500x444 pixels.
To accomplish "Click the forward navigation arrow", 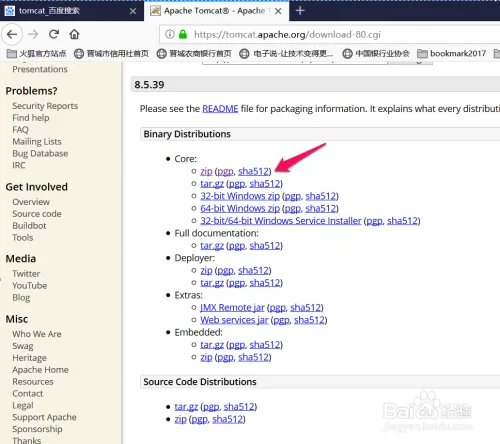I will pyautogui.click(x=33, y=34).
